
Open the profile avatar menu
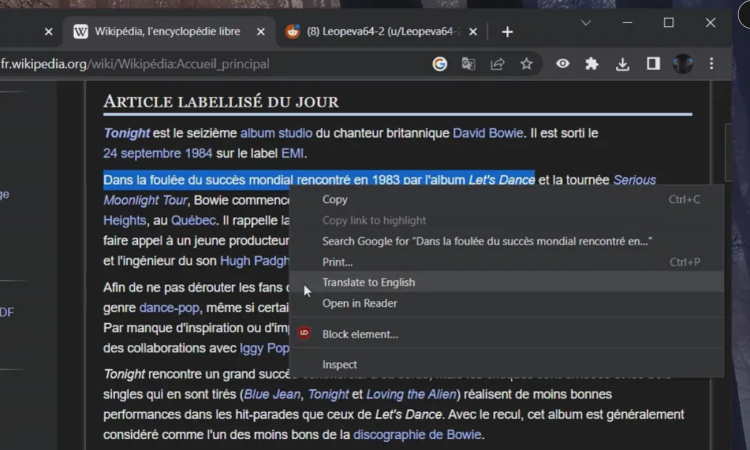click(683, 64)
